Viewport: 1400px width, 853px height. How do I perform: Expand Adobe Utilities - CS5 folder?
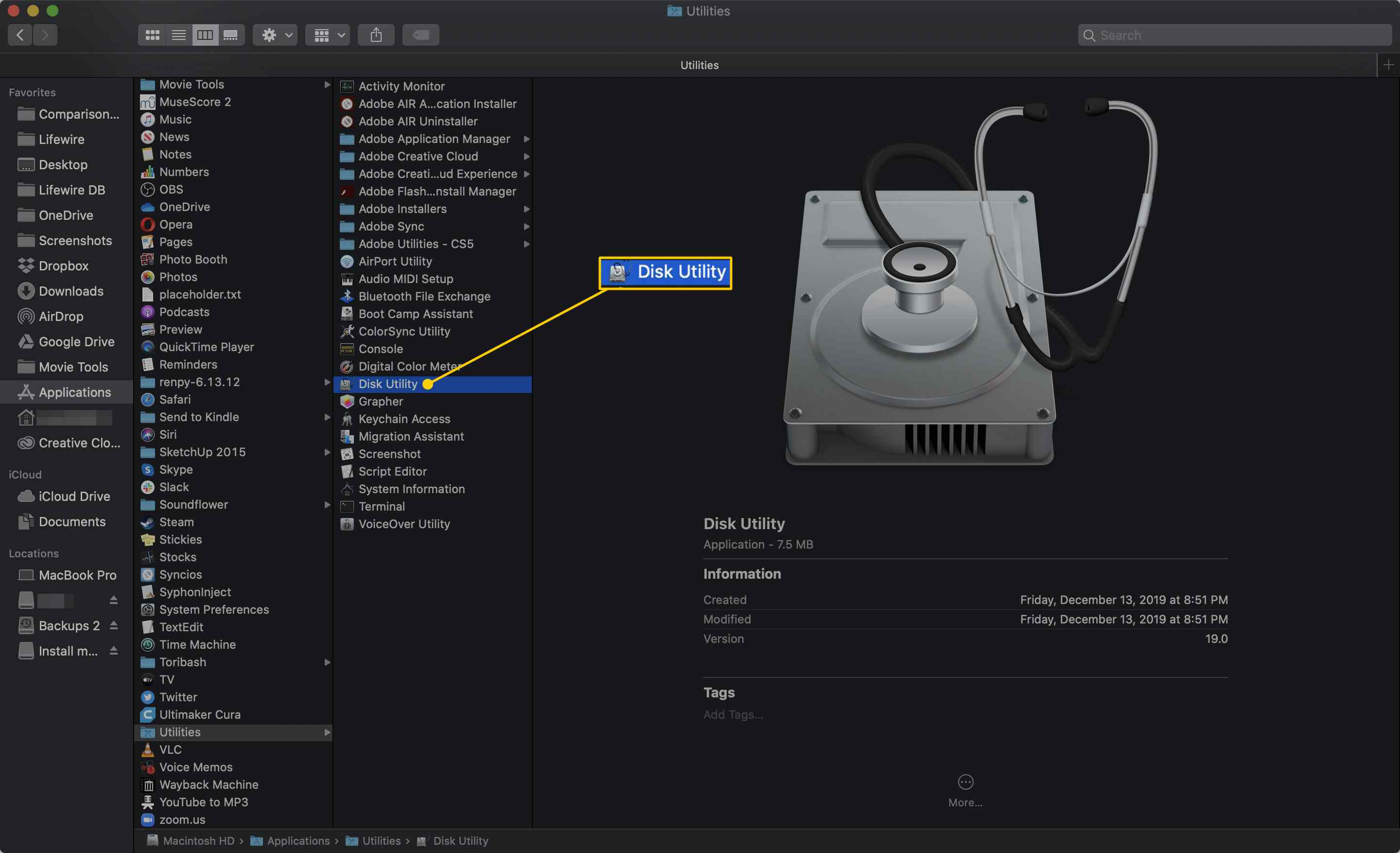click(x=527, y=244)
